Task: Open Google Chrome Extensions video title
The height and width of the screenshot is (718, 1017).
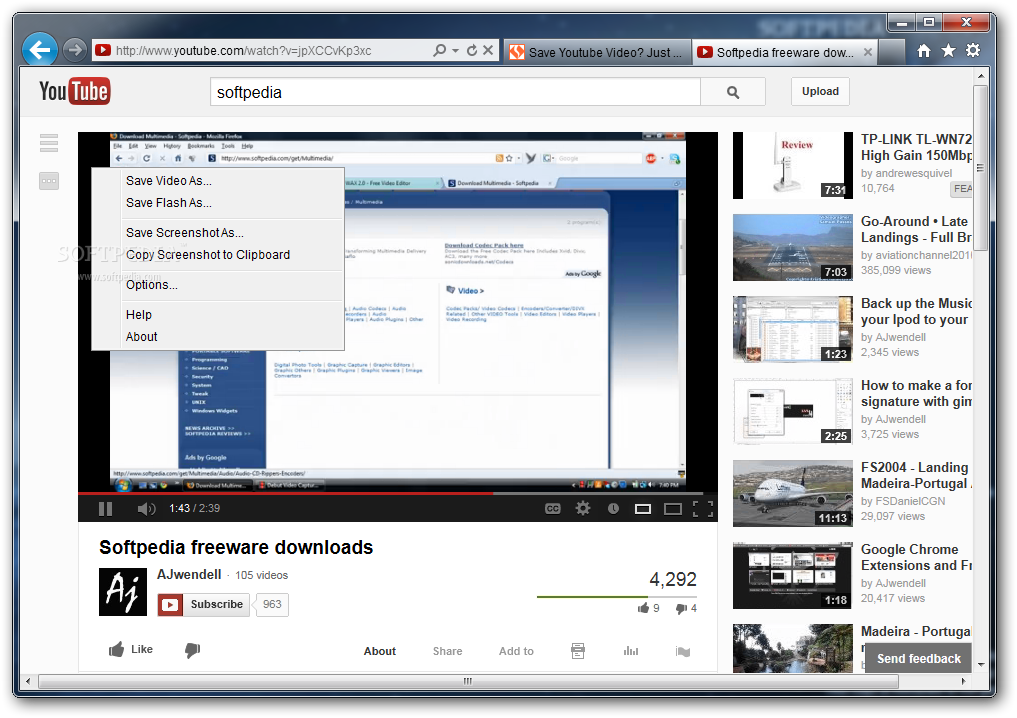Action: (x=916, y=558)
